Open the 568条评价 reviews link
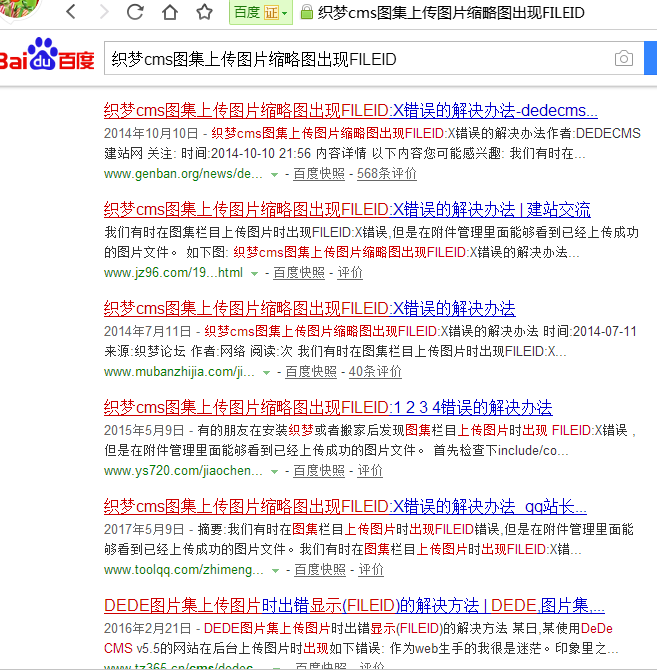The height and width of the screenshot is (670, 657). pos(387,173)
